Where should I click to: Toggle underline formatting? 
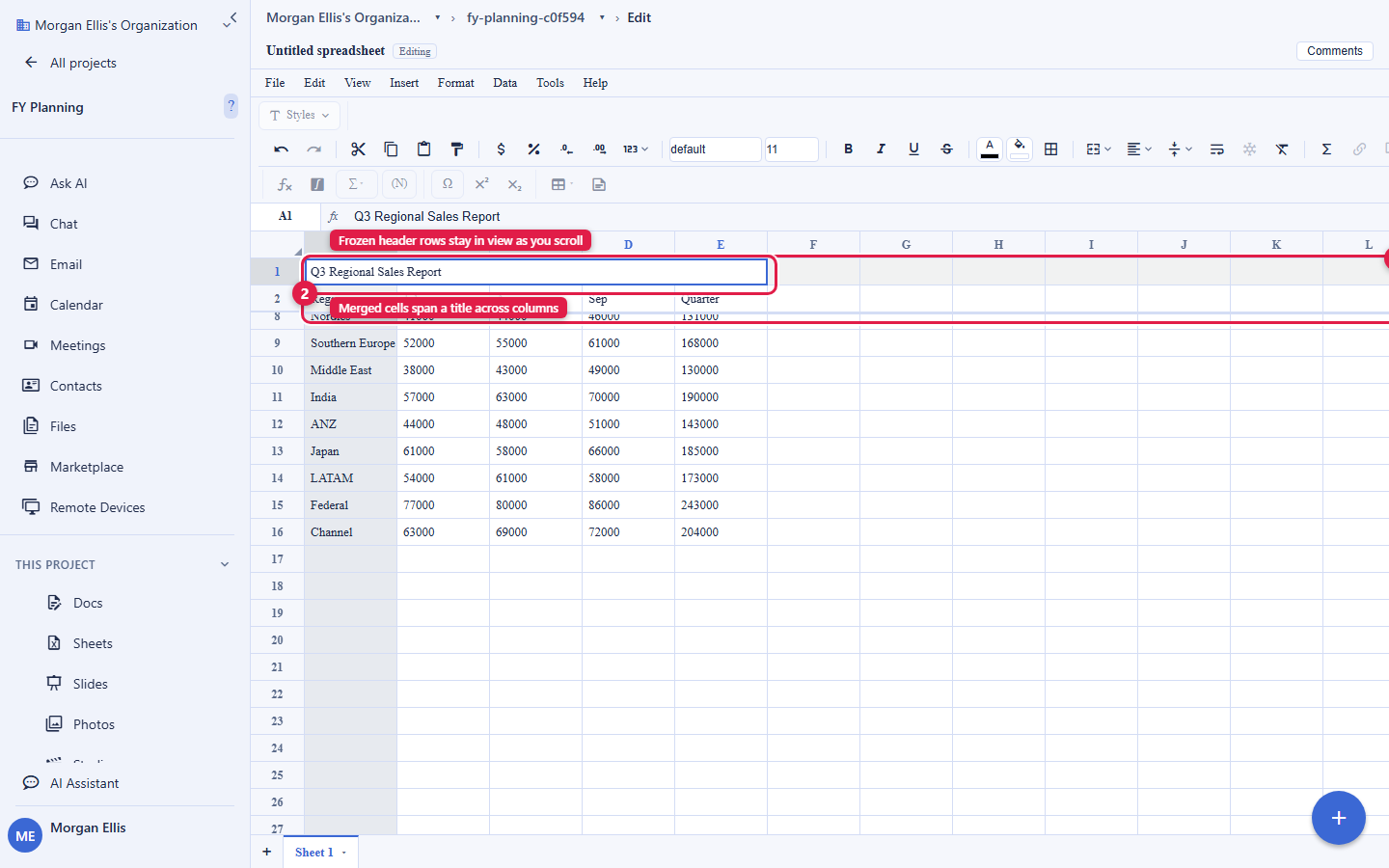pos(913,149)
